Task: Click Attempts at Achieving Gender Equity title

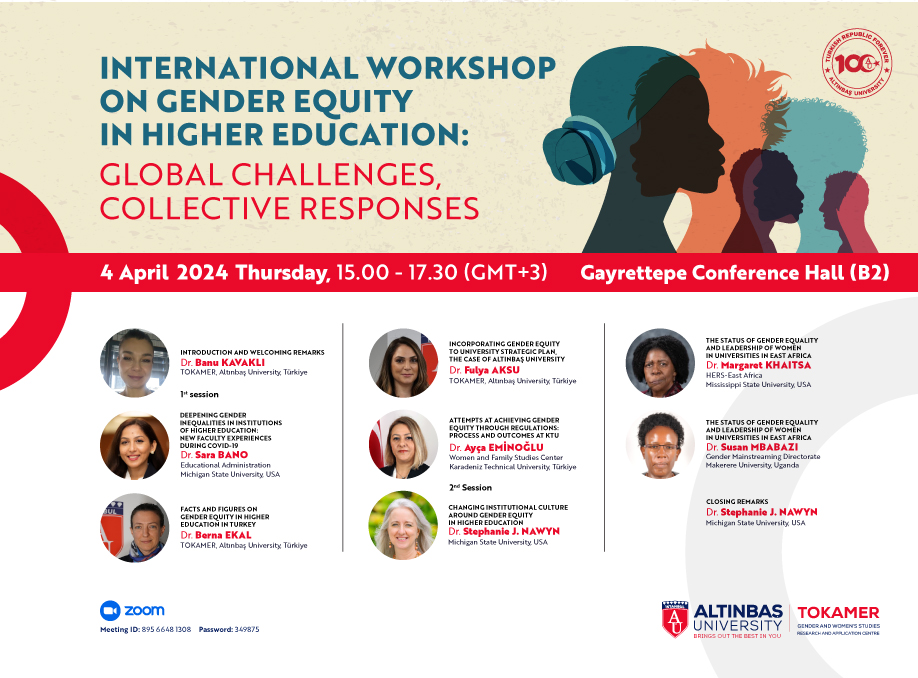Action: click(504, 428)
